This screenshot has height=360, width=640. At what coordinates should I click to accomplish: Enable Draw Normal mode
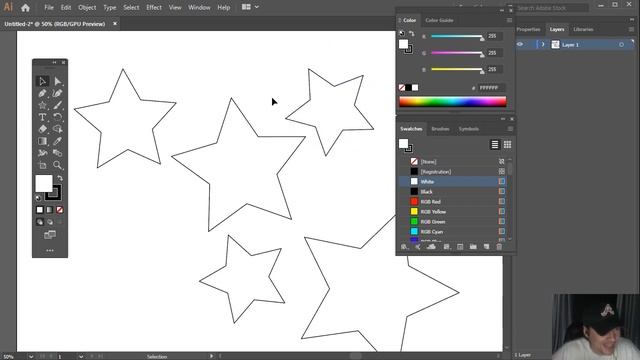[x=40, y=222]
